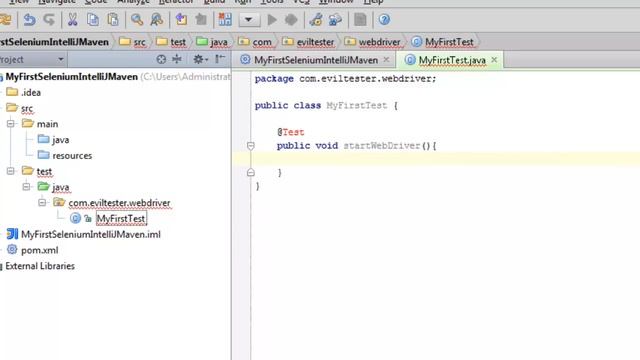Click the Make Project build icon
This screenshot has height=360, width=640.
click(225, 20)
